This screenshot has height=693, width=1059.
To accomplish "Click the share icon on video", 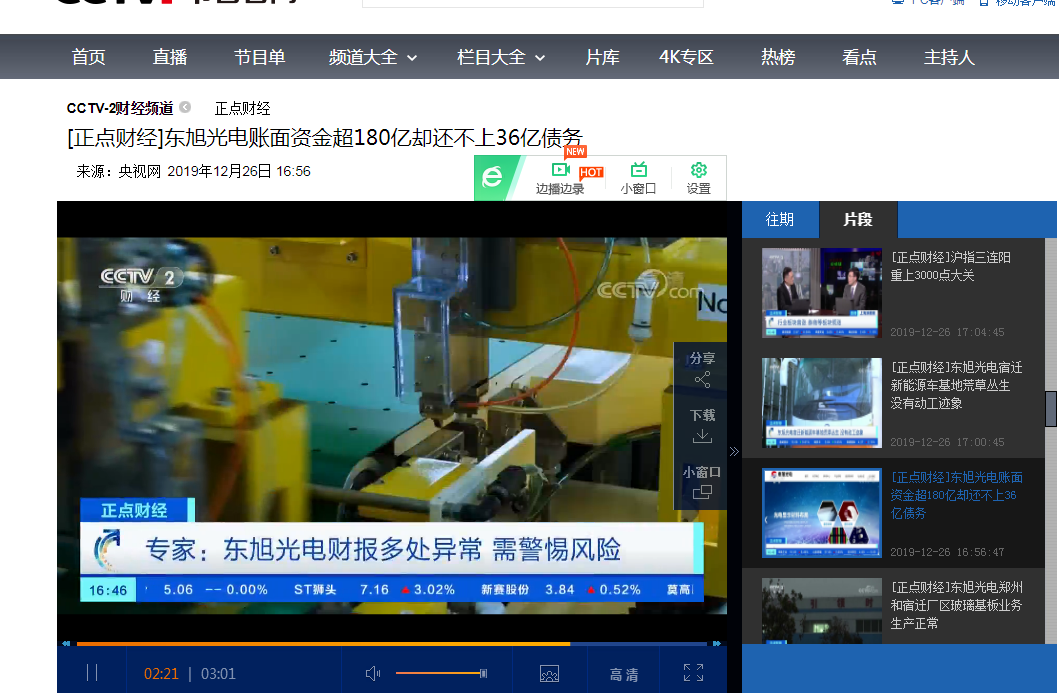I will (x=702, y=380).
